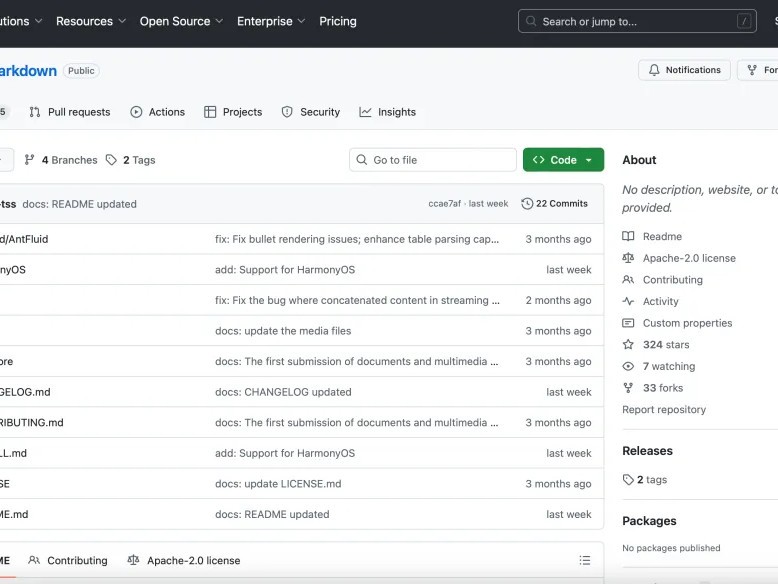The height and width of the screenshot is (584, 778).
Task: Open the table of contents outline icon
Action: tap(585, 560)
